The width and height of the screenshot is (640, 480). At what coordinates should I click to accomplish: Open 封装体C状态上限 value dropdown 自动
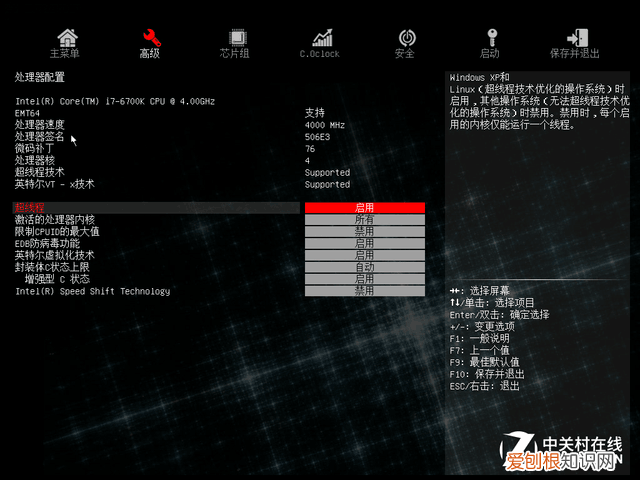pyautogui.click(x=364, y=268)
